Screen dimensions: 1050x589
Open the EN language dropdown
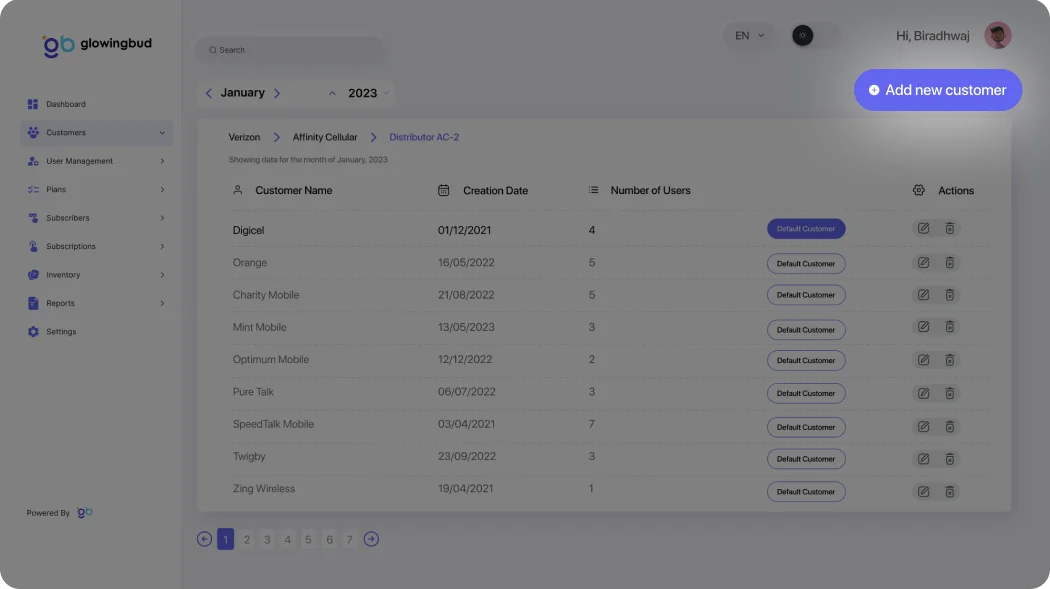point(749,36)
